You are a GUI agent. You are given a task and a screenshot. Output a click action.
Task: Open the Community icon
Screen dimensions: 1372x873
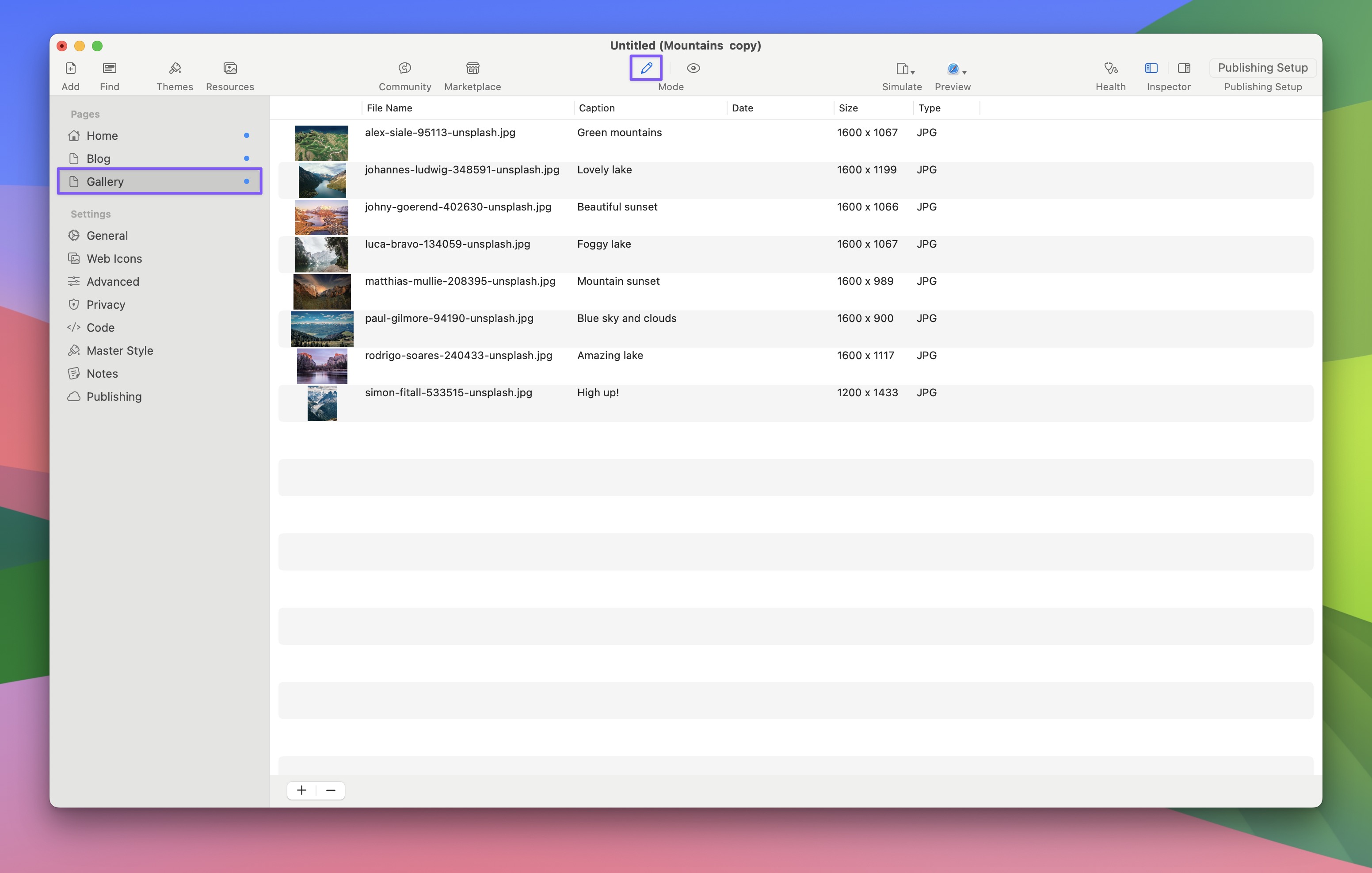[x=404, y=69]
